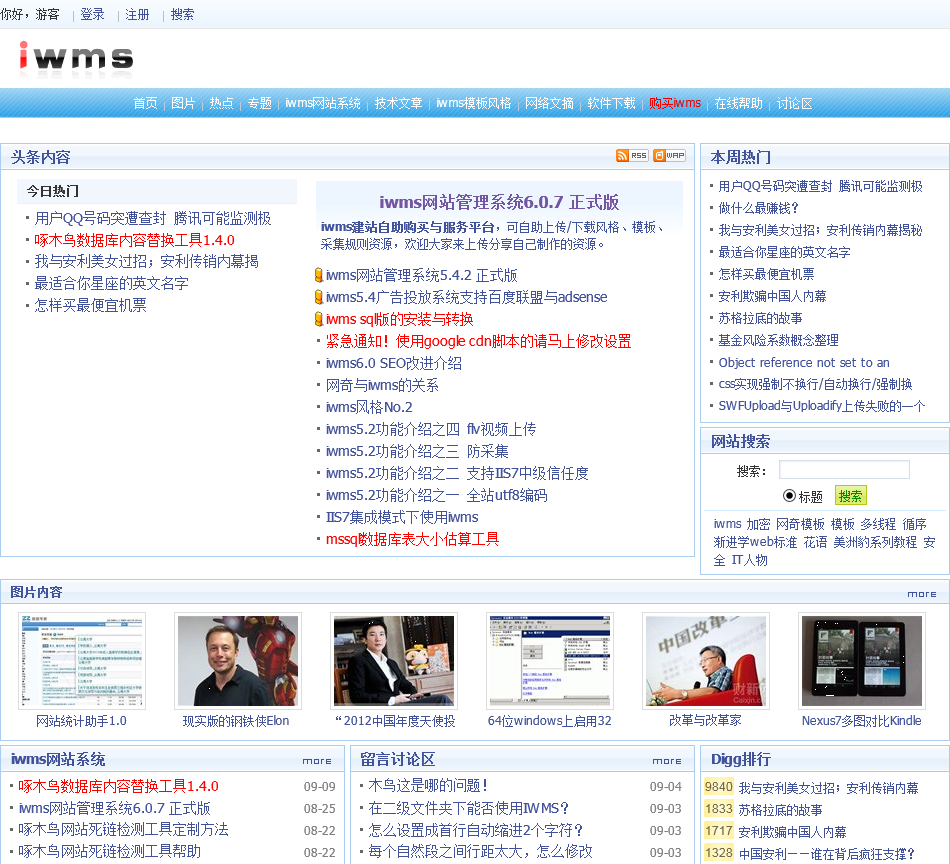Click the 登录 link at top

click(x=92, y=15)
